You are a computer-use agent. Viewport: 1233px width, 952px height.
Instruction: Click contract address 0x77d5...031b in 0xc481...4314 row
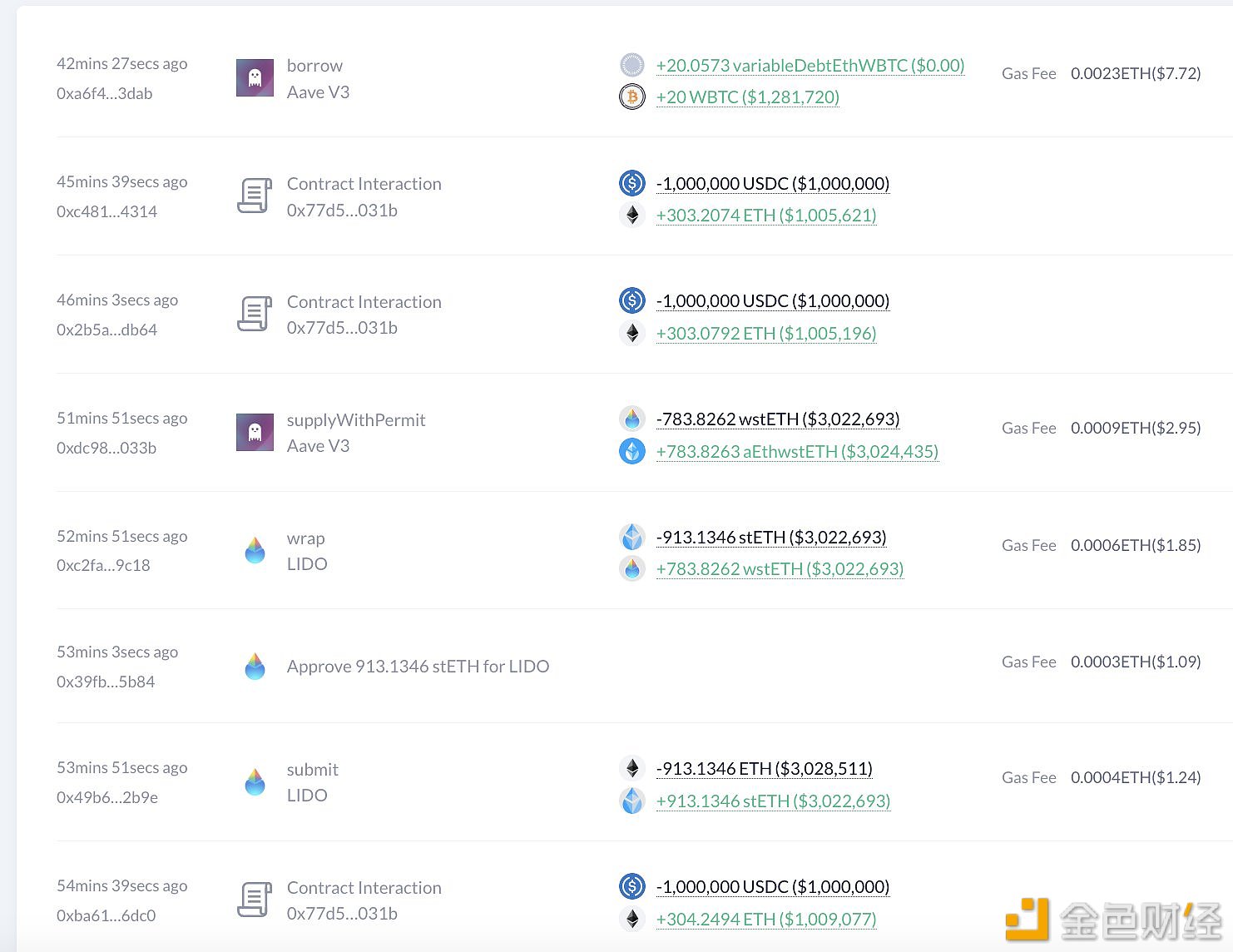click(x=342, y=210)
